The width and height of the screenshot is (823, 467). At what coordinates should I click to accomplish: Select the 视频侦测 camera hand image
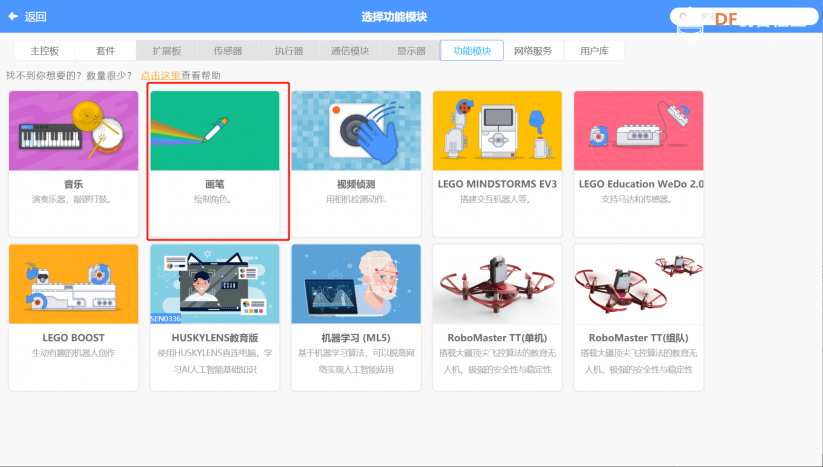coord(356,131)
